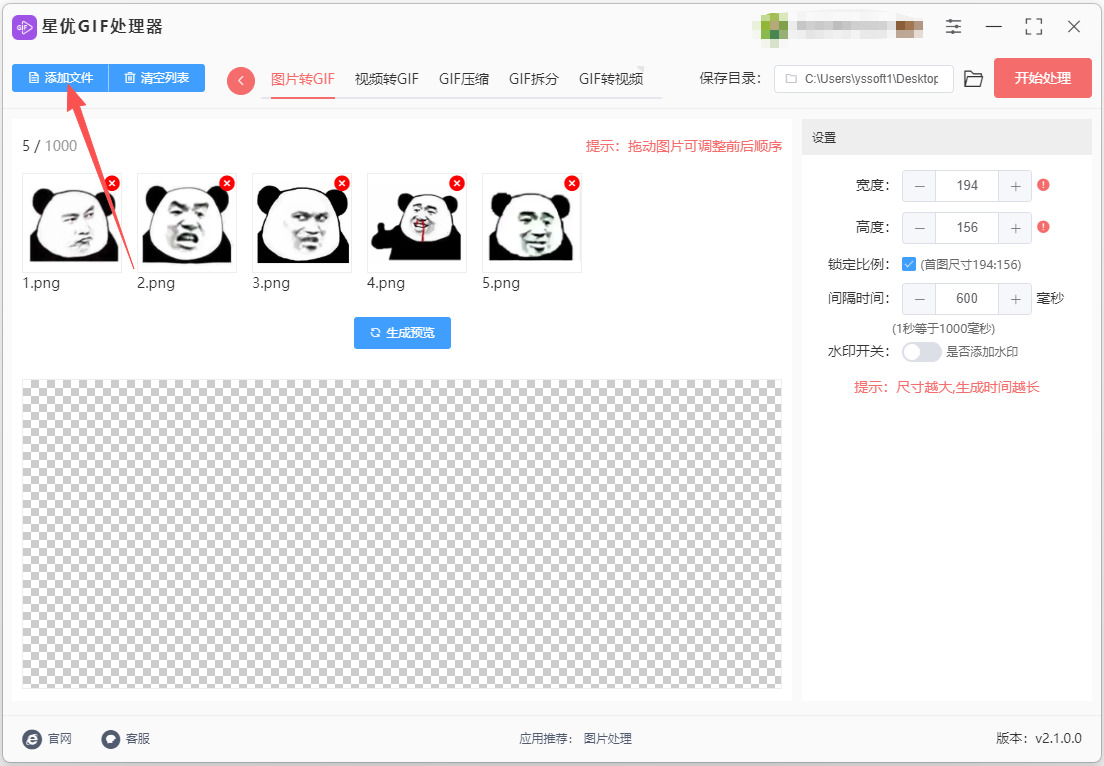The height and width of the screenshot is (766, 1104).
Task: Click the 5.png file name label
Action: [x=501, y=283]
